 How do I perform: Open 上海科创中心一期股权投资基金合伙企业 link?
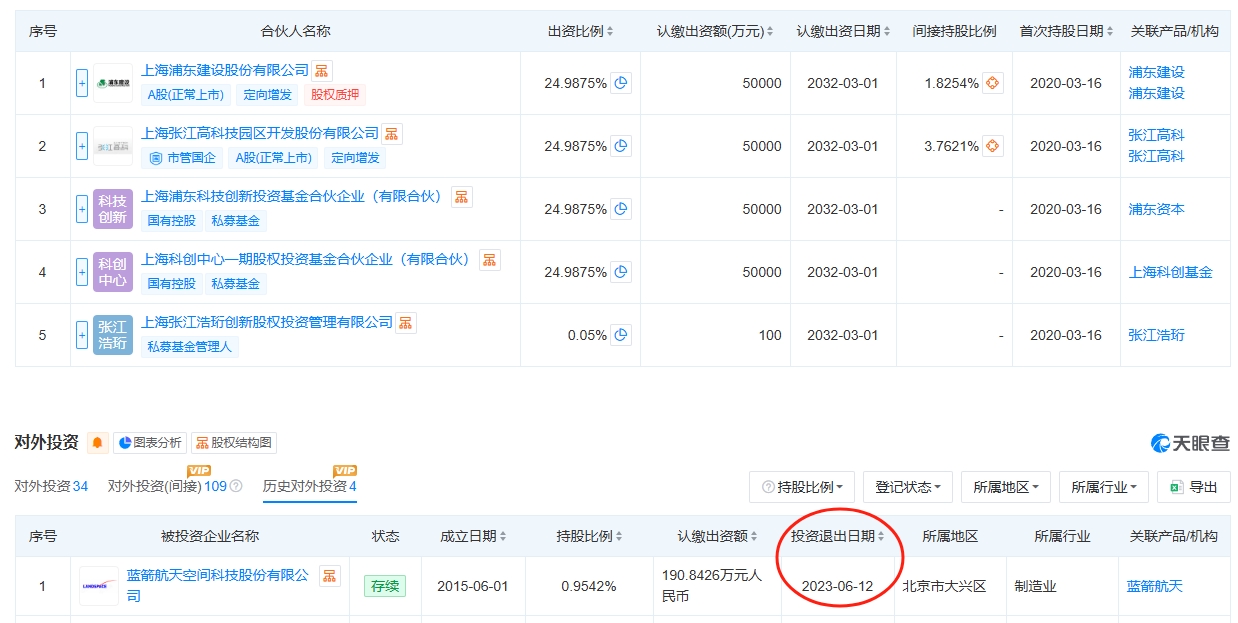pyautogui.click(x=306, y=260)
